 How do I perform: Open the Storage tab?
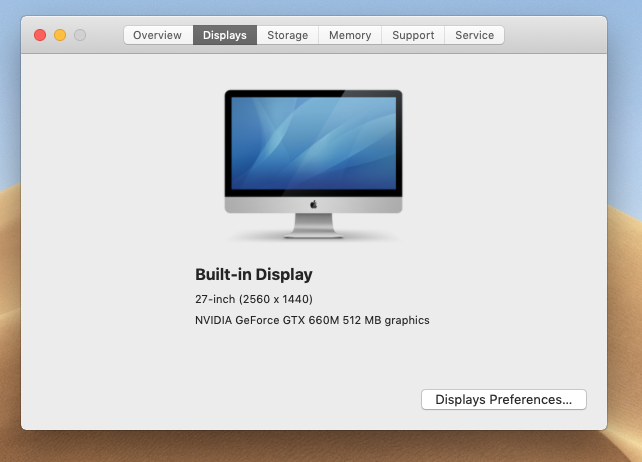pyautogui.click(x=287, y=35)
